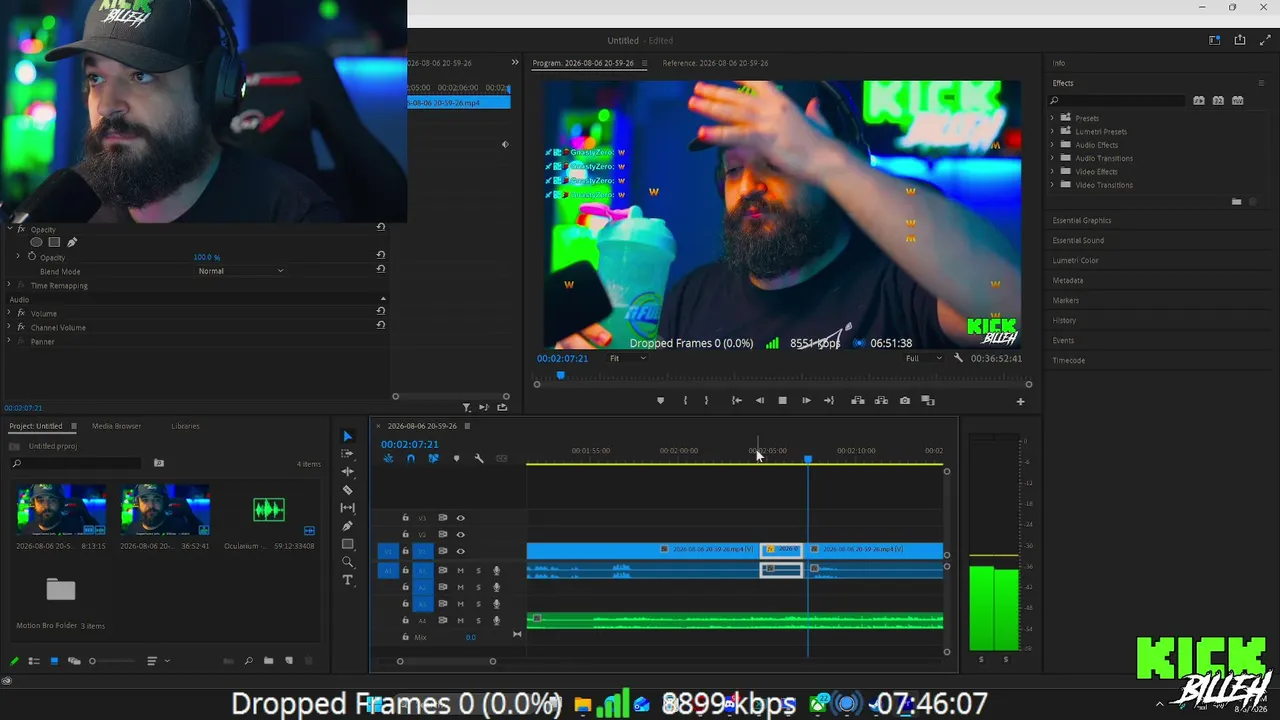Toggle insert sequences as nests option
The width and height of the screenshot is (1280, 720).
388,459
